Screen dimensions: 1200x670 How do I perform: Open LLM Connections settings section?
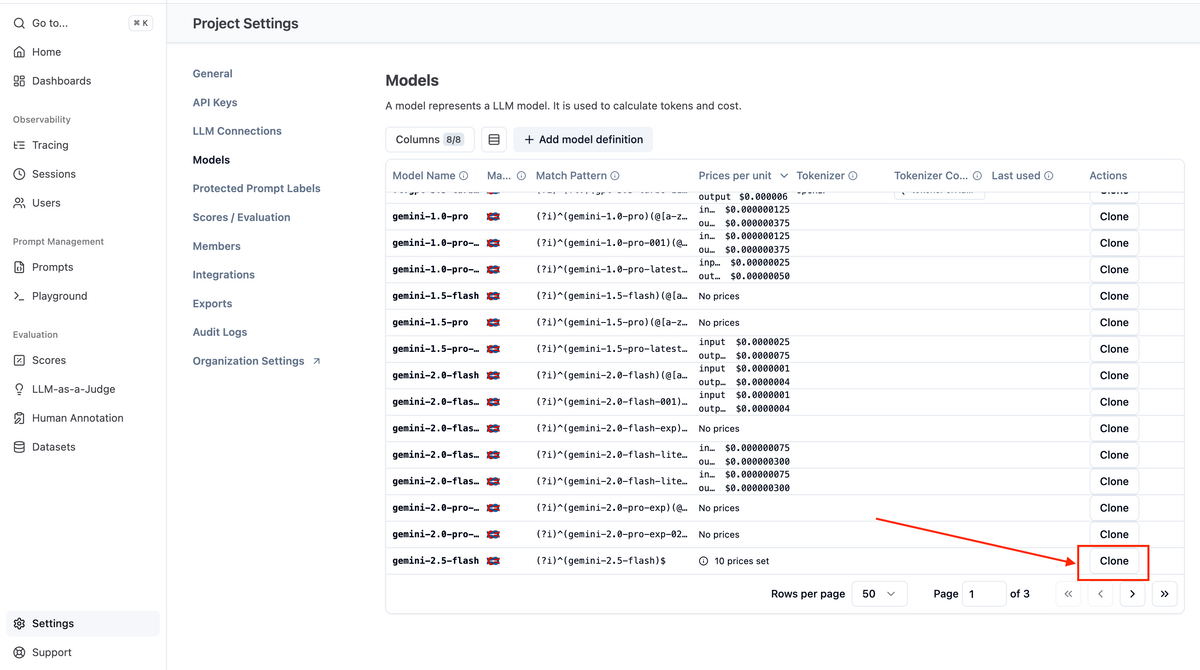click(237, 131)
